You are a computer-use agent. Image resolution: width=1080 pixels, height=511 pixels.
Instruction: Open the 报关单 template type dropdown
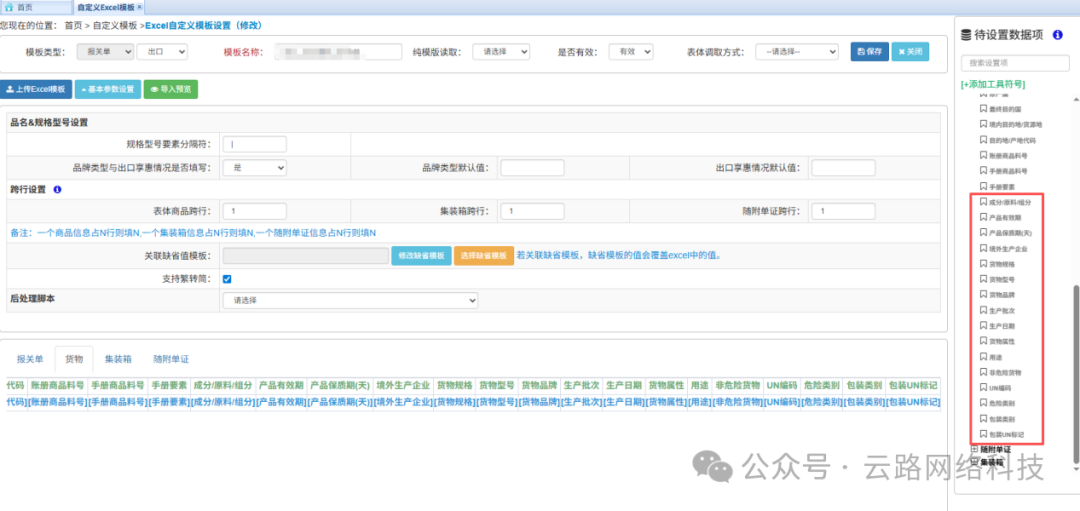pyautogui.click(x=105, y=52)
